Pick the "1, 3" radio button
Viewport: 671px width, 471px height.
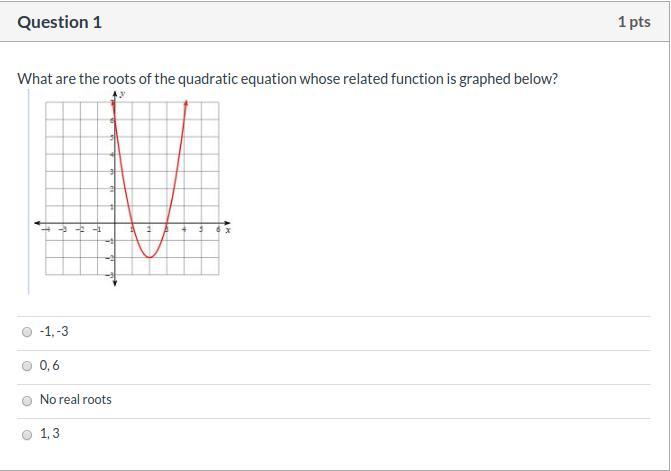pyautogui.click(x=27, y=434)
